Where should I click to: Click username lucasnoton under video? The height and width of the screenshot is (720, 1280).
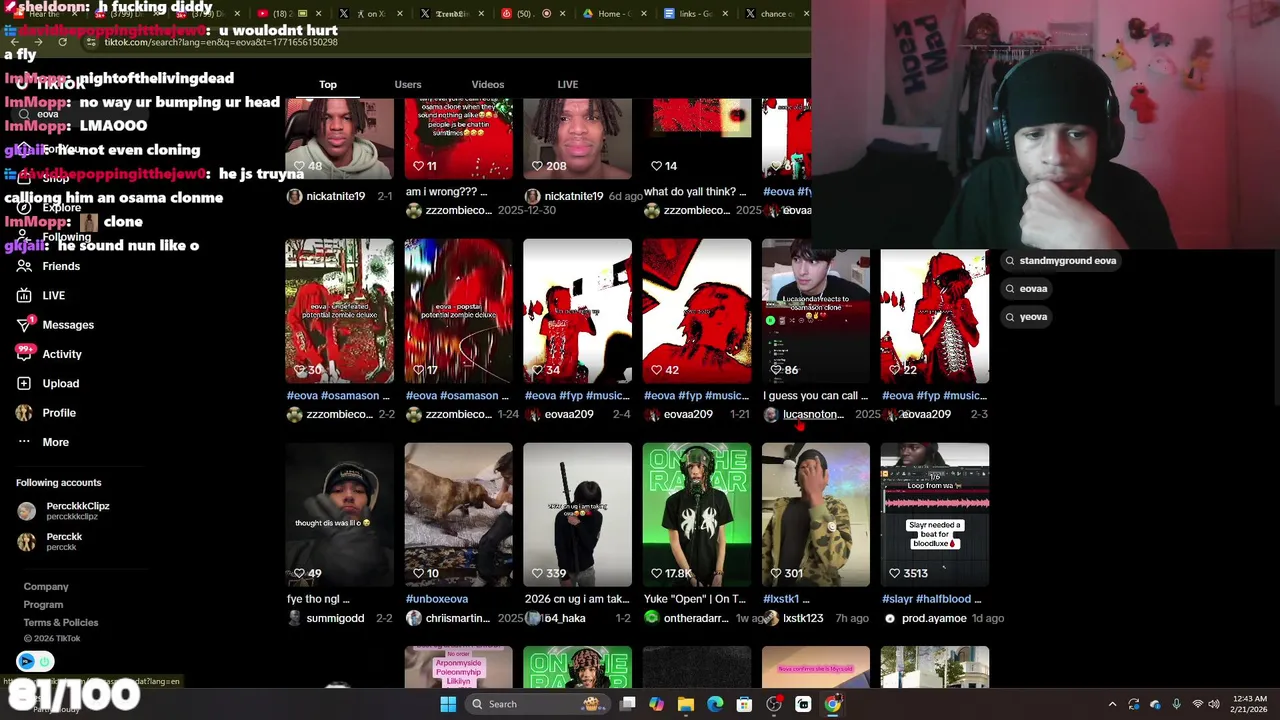(x=813, y=414)
